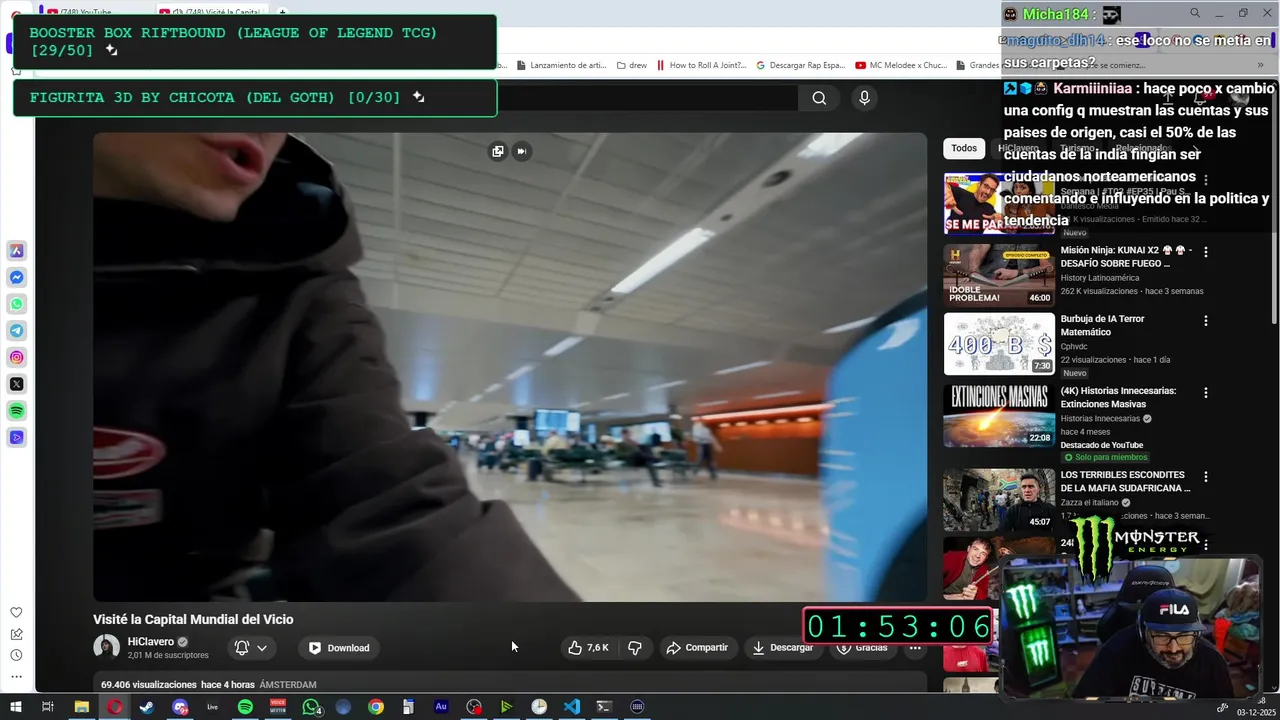The image size is (1280, 720).
Task: Open the HiClavero channel name link
Action: pyautogui.click(x=151, y=642)
